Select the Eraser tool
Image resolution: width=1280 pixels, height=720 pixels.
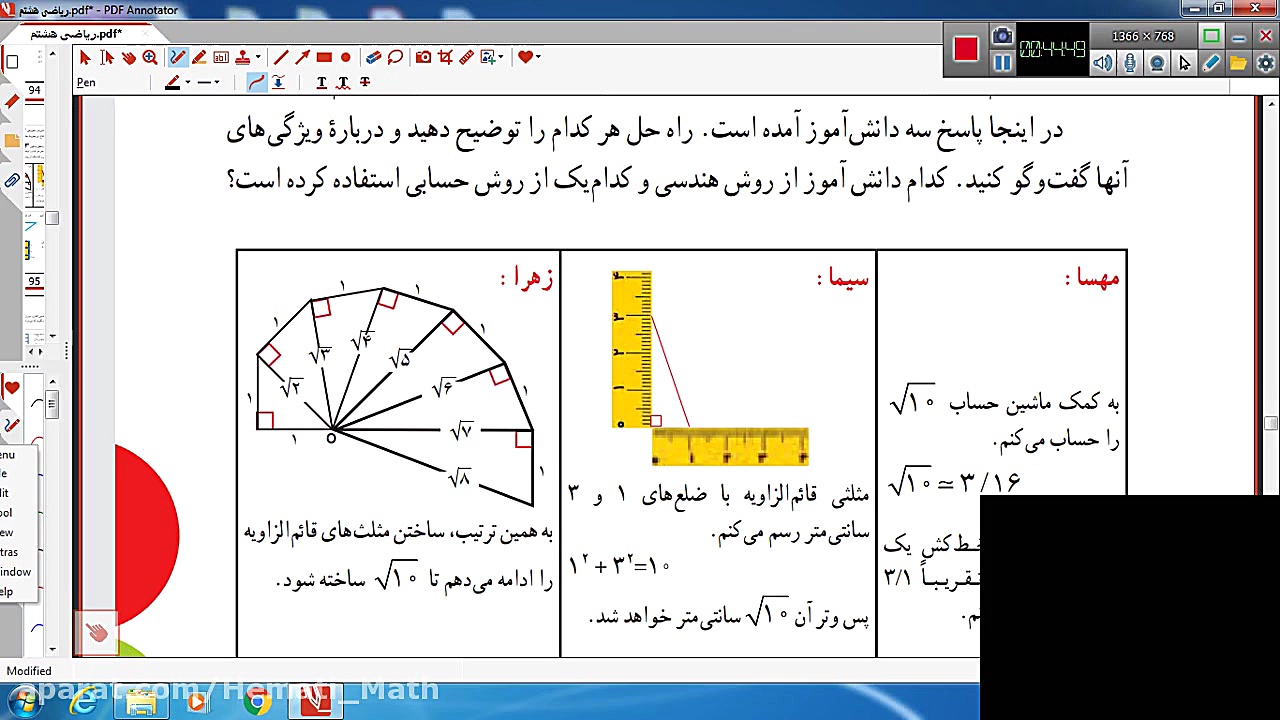[374, 58]
